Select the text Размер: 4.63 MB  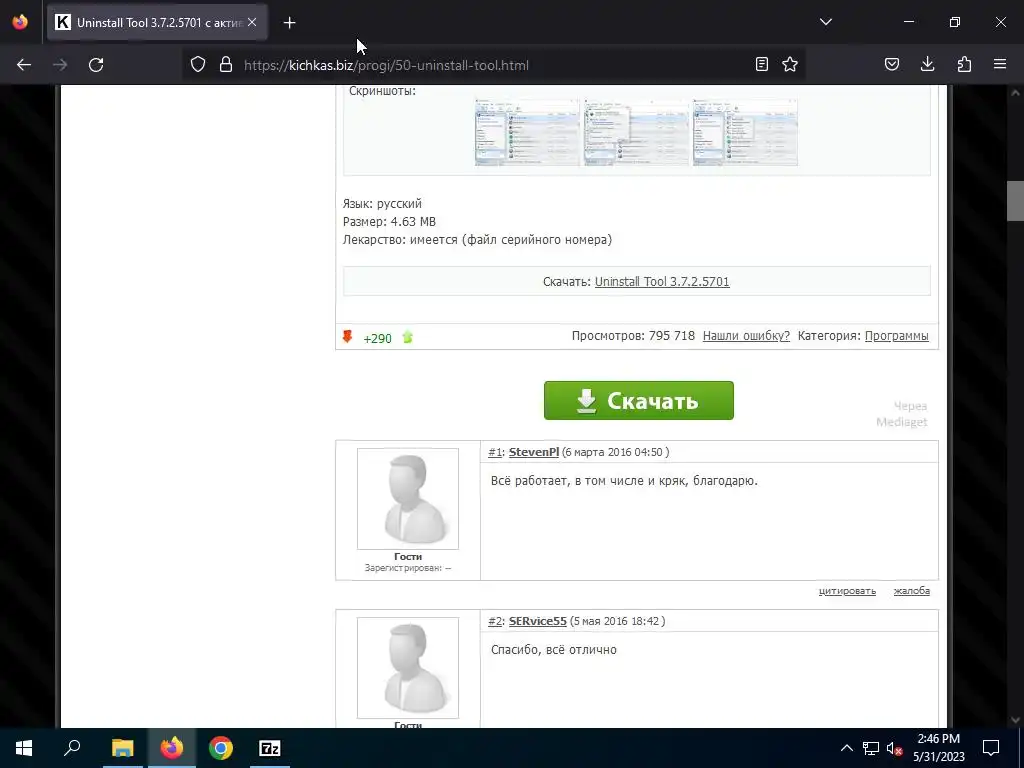(x=389, y=221)
